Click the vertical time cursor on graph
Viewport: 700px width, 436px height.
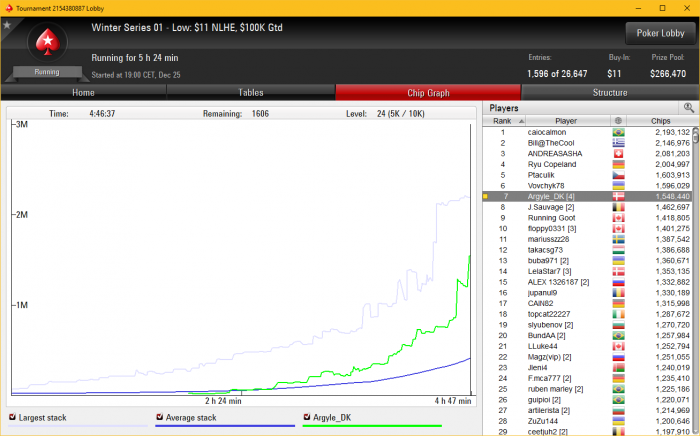[x=471, y=259]
